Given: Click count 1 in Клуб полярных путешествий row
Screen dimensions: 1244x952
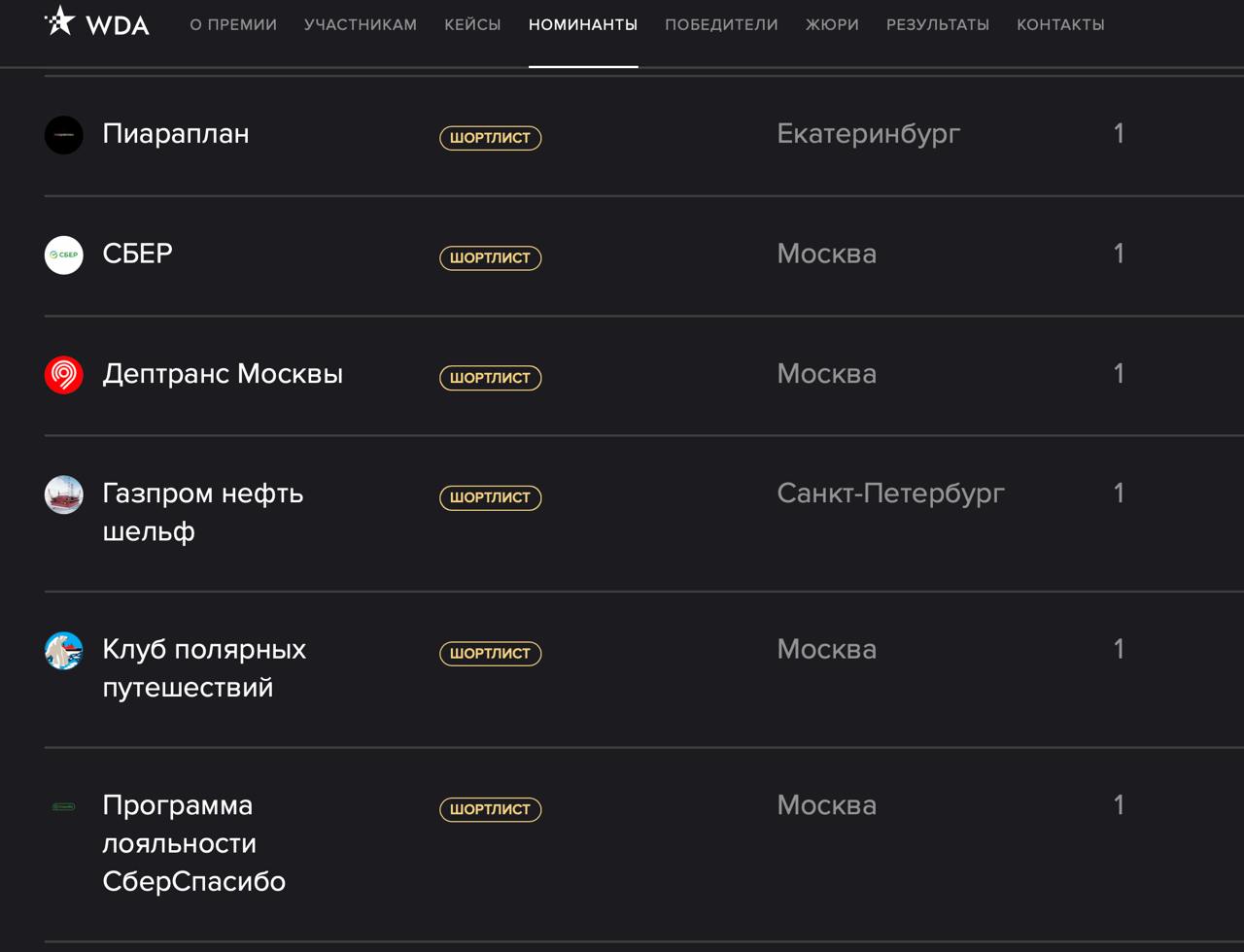Looking at the screenshot, I should tap(1119, 649).
